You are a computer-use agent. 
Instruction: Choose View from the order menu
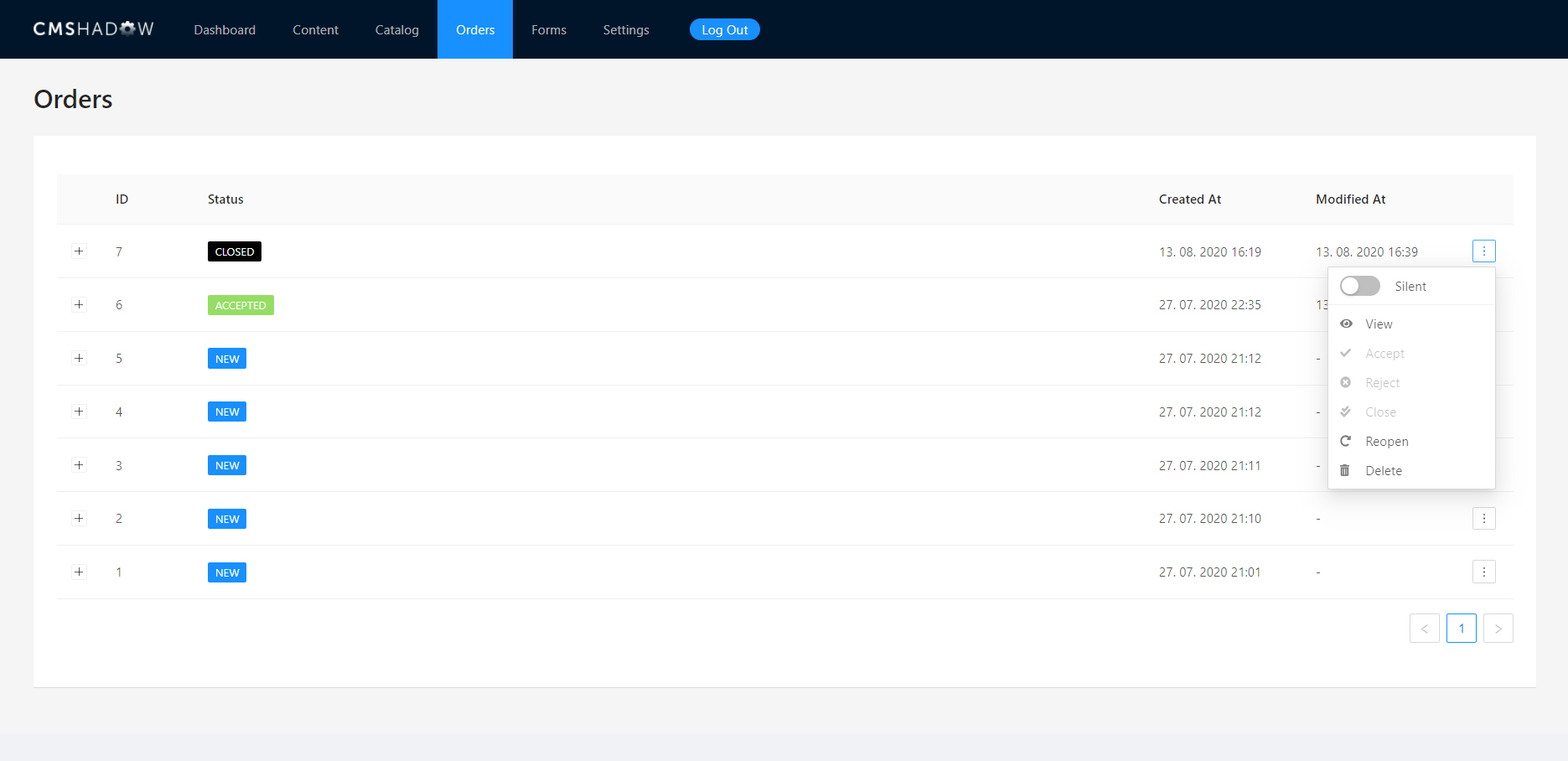(x=1411, y=324)
